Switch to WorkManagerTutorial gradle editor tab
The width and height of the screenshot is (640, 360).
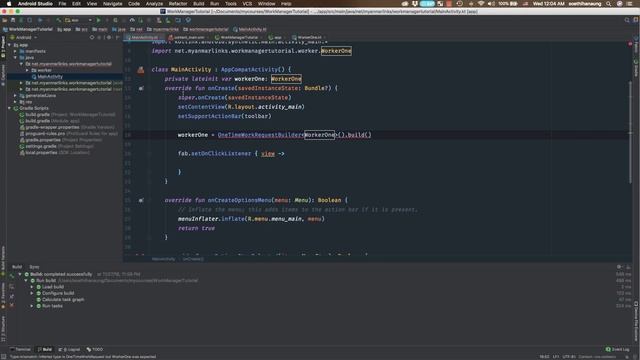tap(239, 38)
